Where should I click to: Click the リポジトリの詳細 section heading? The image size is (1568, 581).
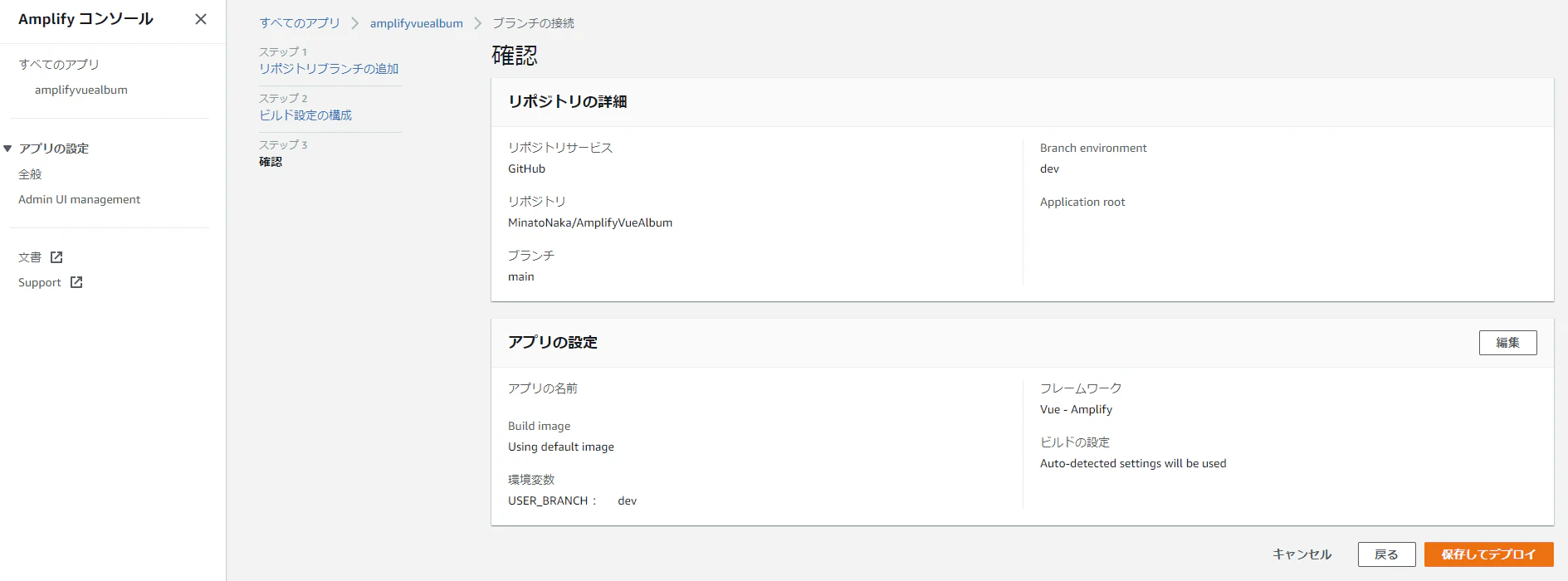pyautogui.click(x=568, y=101)
